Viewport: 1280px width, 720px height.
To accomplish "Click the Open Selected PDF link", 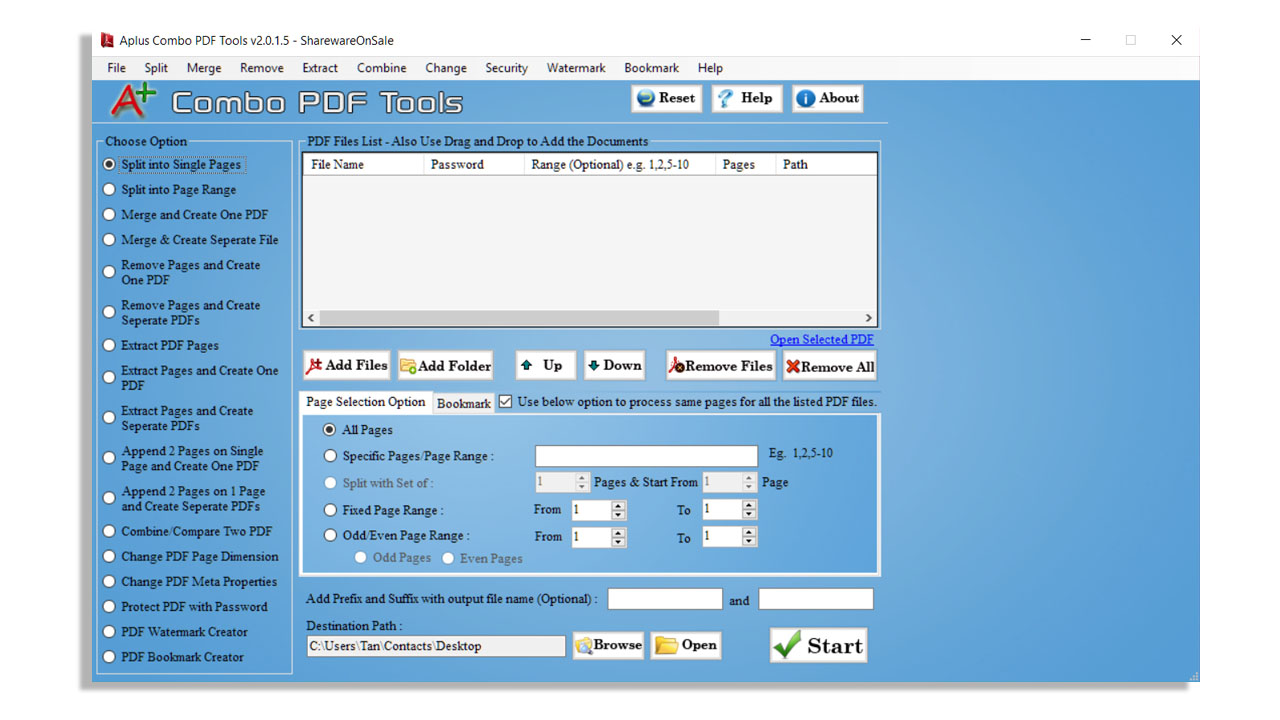I will point(821,339).
